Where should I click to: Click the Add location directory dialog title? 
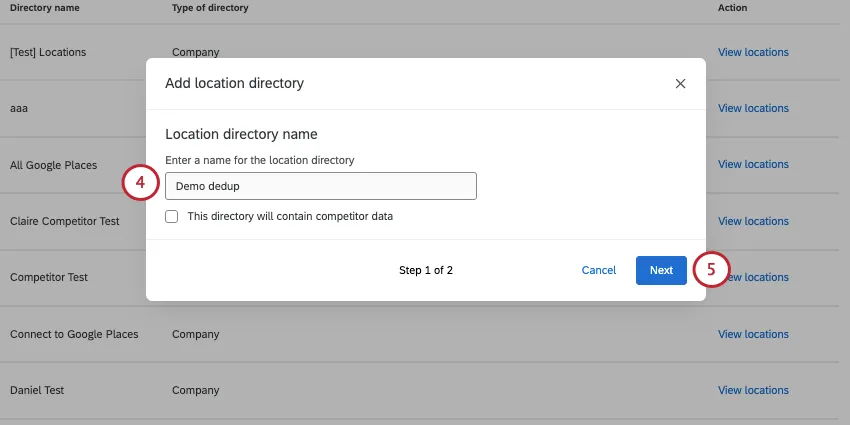234,83
